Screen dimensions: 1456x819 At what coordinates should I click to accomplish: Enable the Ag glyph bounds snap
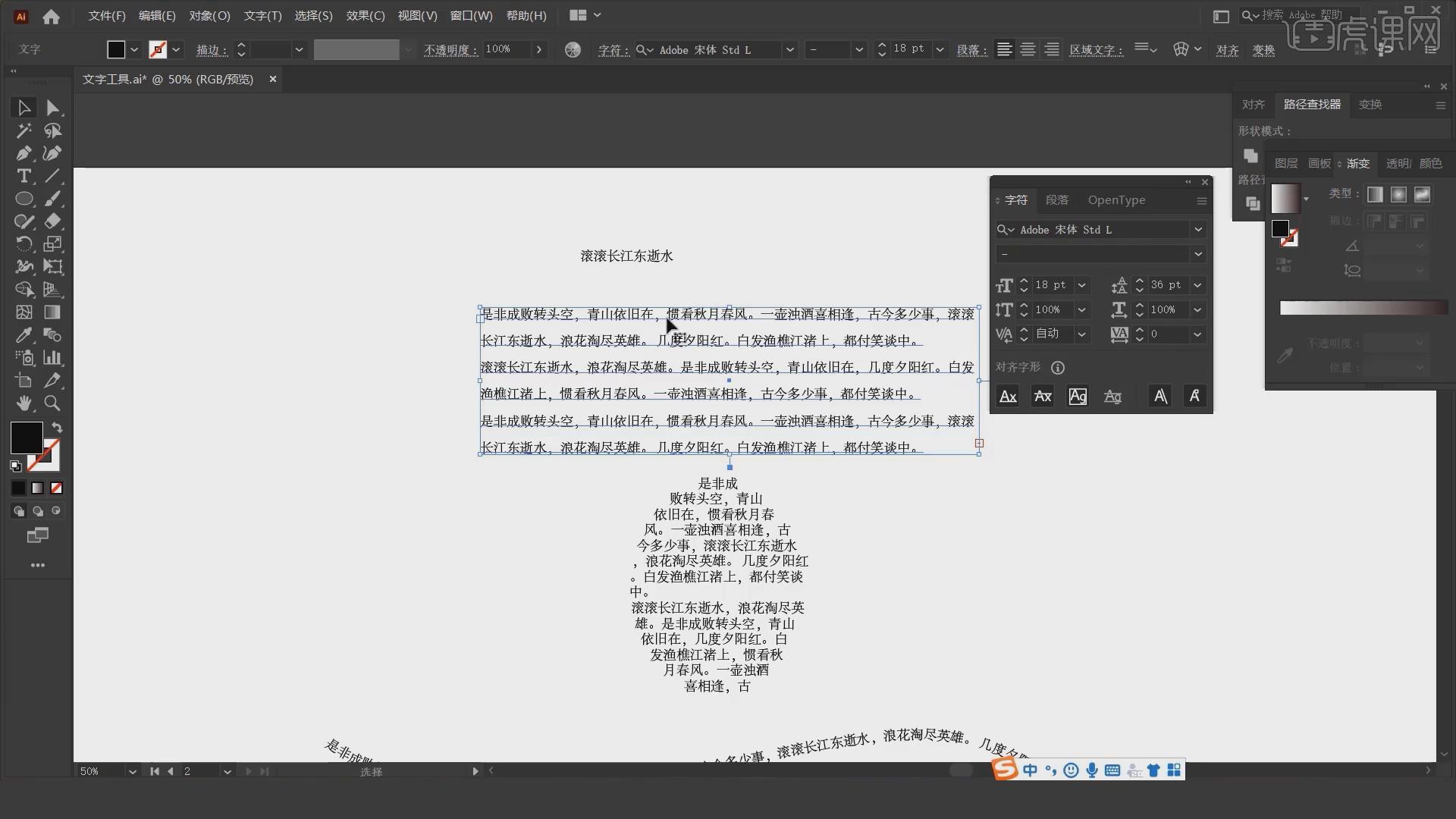click(1078, 396)
